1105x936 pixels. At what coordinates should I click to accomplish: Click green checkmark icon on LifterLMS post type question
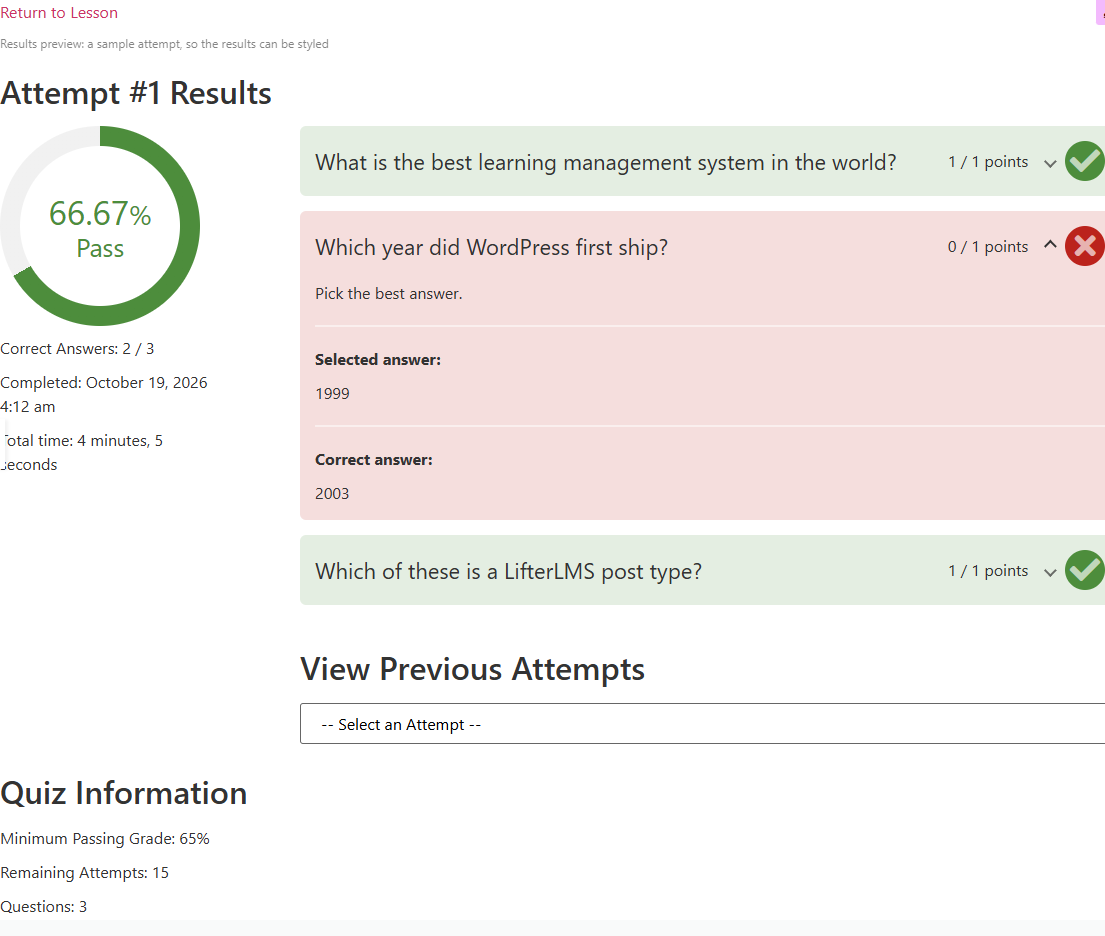[1085, 569]
